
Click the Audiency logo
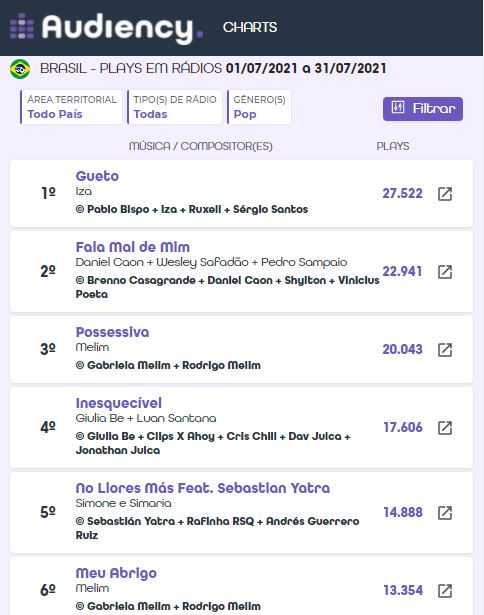(106, 27)
